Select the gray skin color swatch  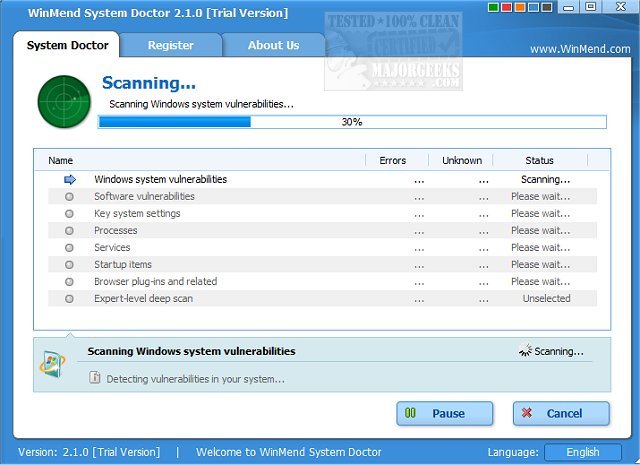tap(547, 7)
